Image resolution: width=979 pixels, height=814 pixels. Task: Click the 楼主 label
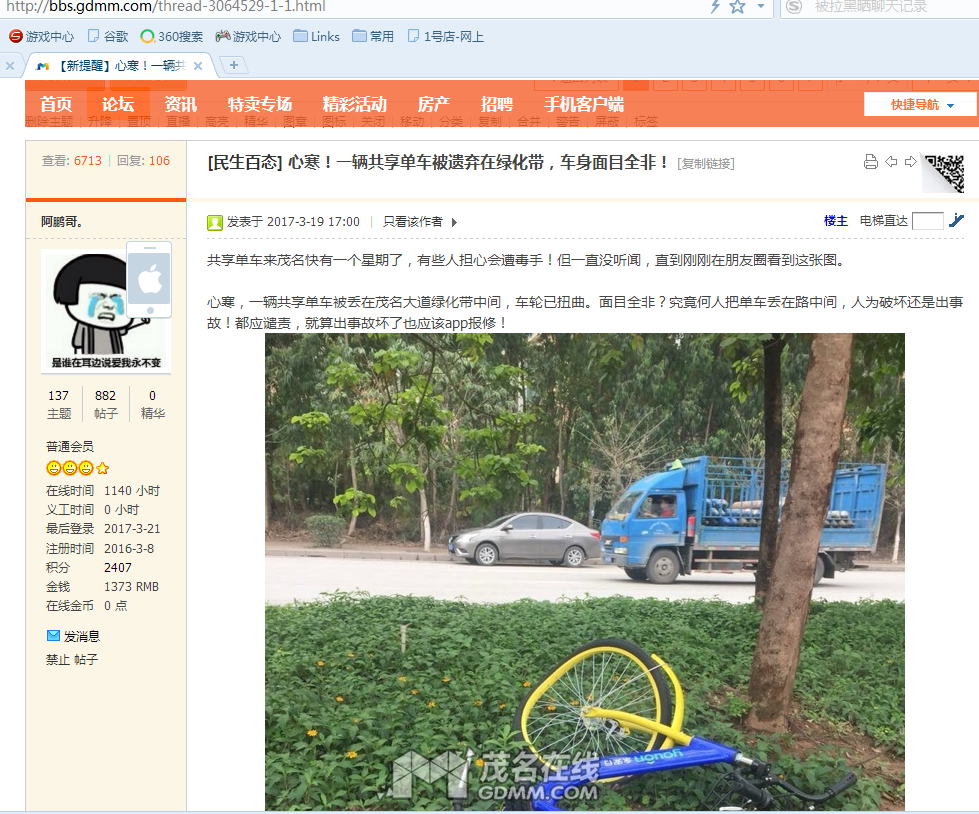click(835, 220)
